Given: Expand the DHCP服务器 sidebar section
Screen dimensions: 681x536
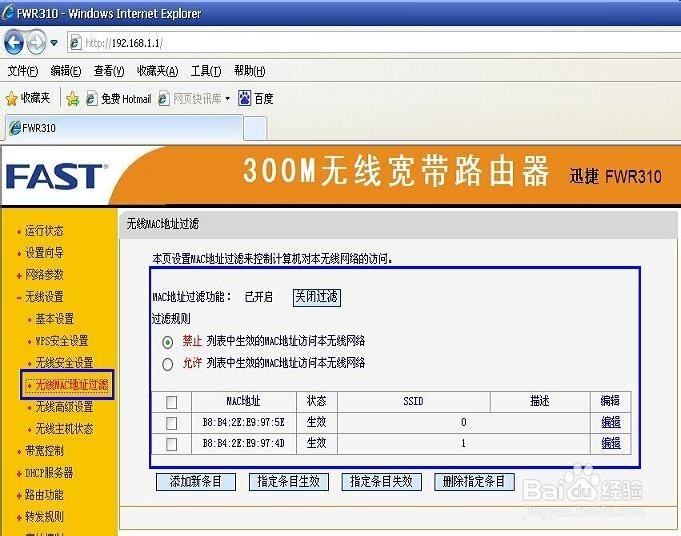Looking at the screenshot, I should tap(49, 473).
